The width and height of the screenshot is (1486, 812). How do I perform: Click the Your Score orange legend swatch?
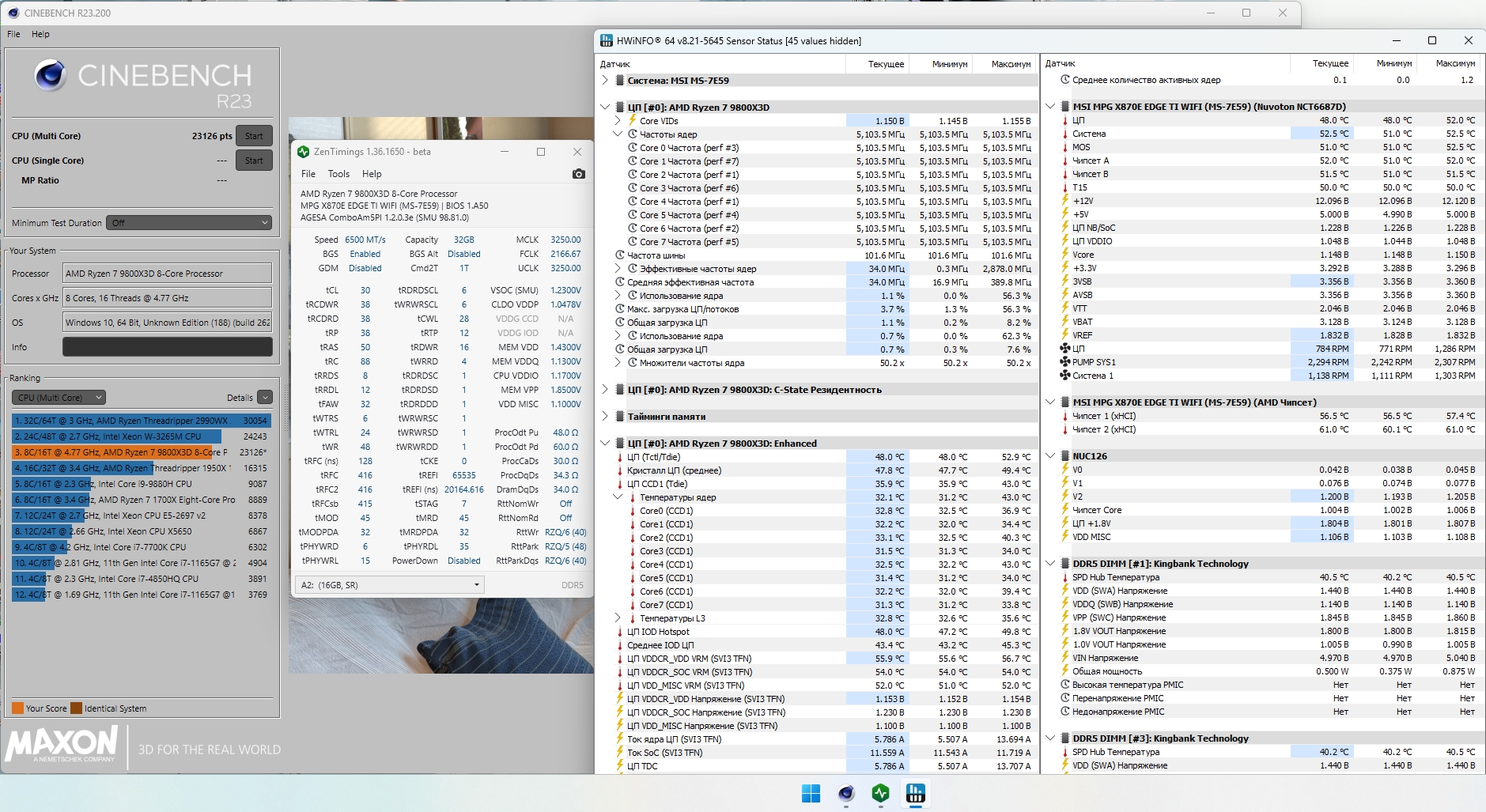pyautogui.click(x=17, y=708)
